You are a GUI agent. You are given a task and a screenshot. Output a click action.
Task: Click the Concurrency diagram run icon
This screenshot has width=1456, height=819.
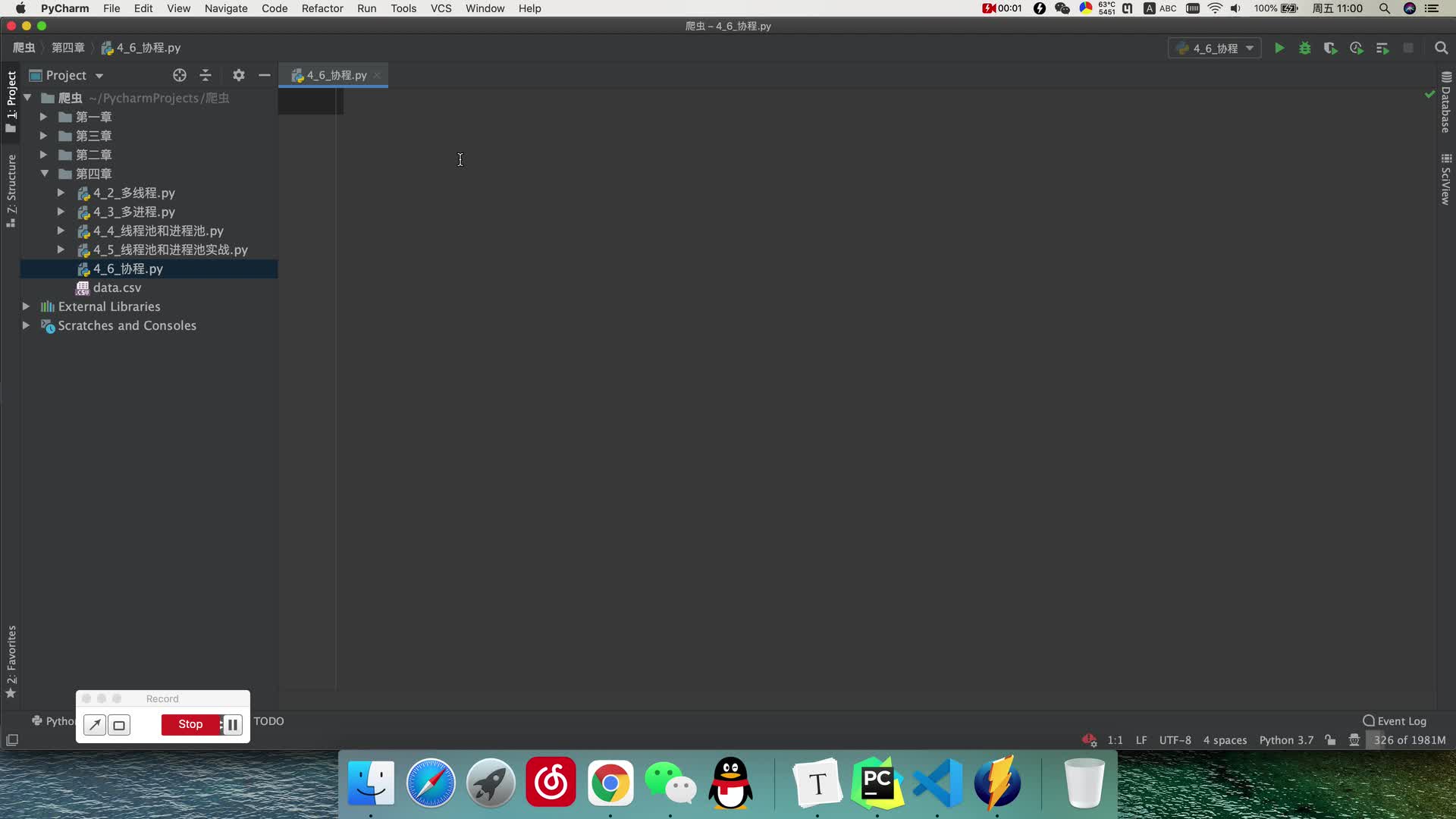click(x=1382, y=48)
